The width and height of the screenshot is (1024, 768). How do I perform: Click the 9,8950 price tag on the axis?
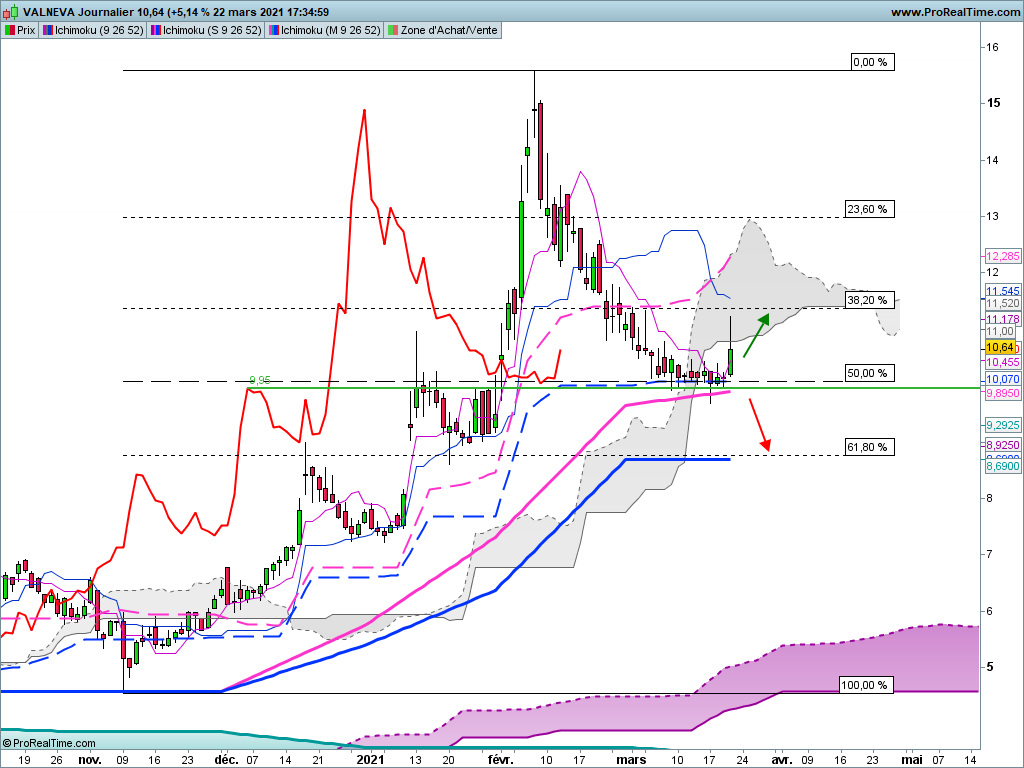pos(1002,392)
